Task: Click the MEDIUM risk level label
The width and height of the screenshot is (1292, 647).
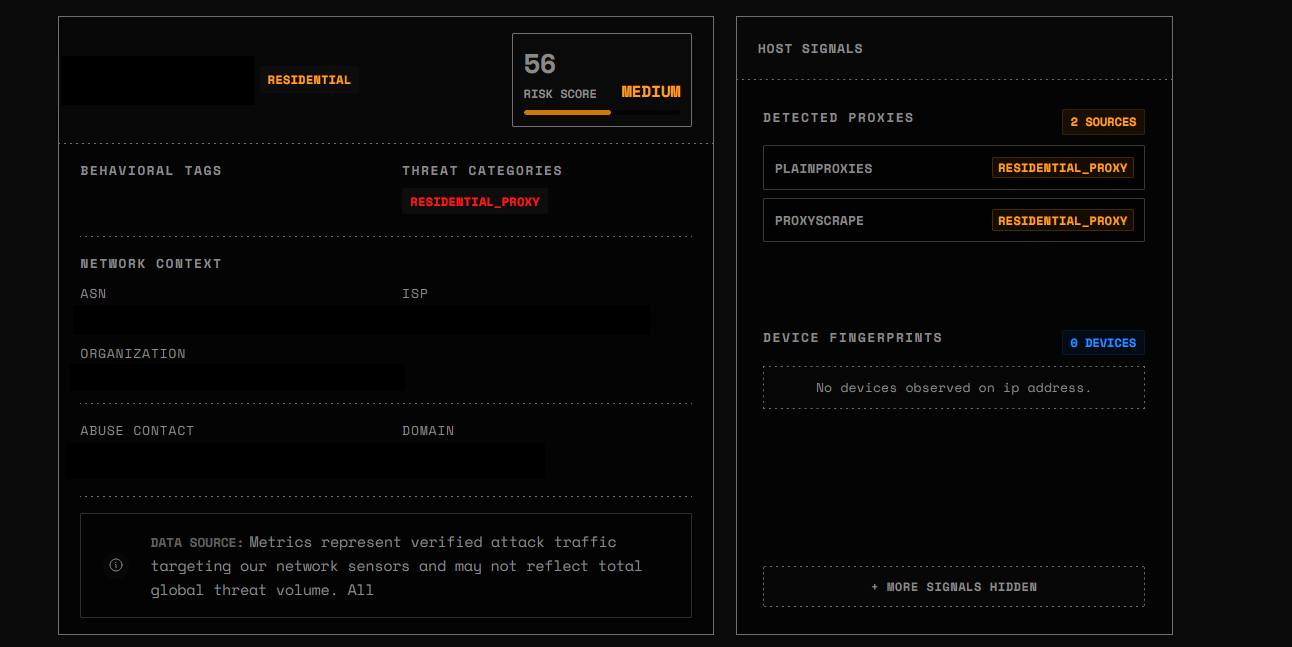Action: pyautogui.click(x=651, y=92)
